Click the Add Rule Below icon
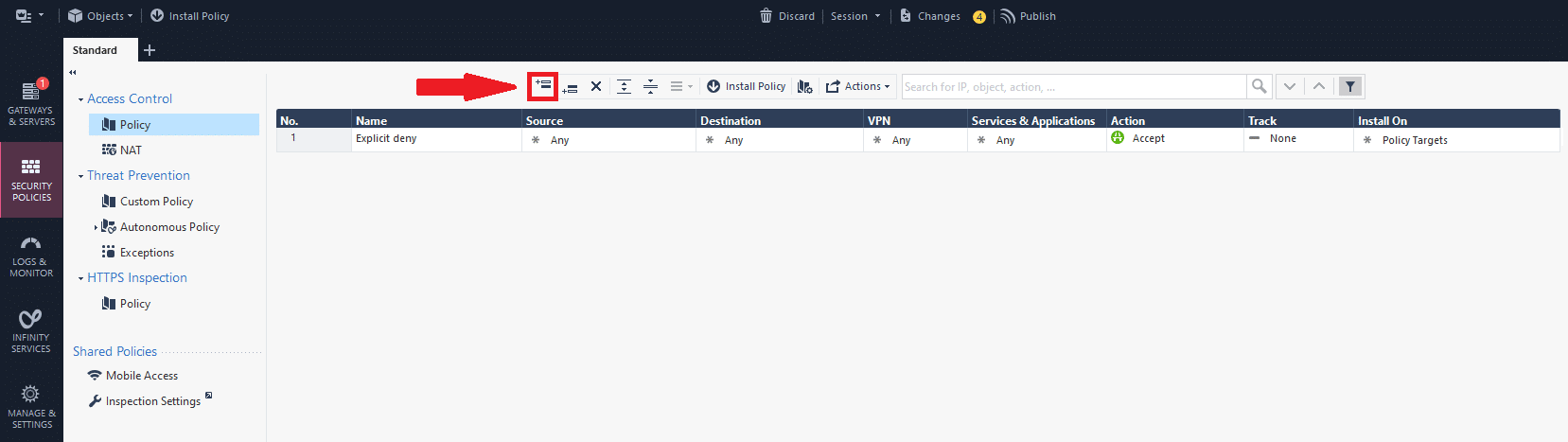This screenshot has height=442, width=1568. pyautogui.click(x=570, y=87)
